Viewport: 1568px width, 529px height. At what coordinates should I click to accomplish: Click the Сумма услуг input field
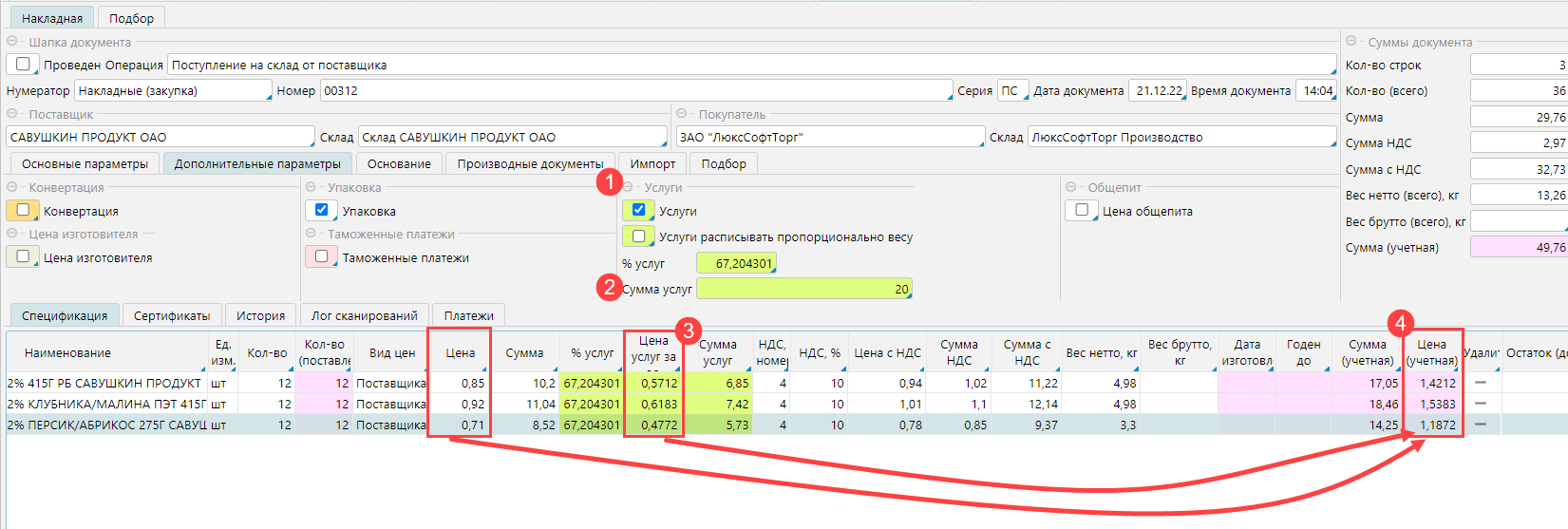(x=803, y=289)
